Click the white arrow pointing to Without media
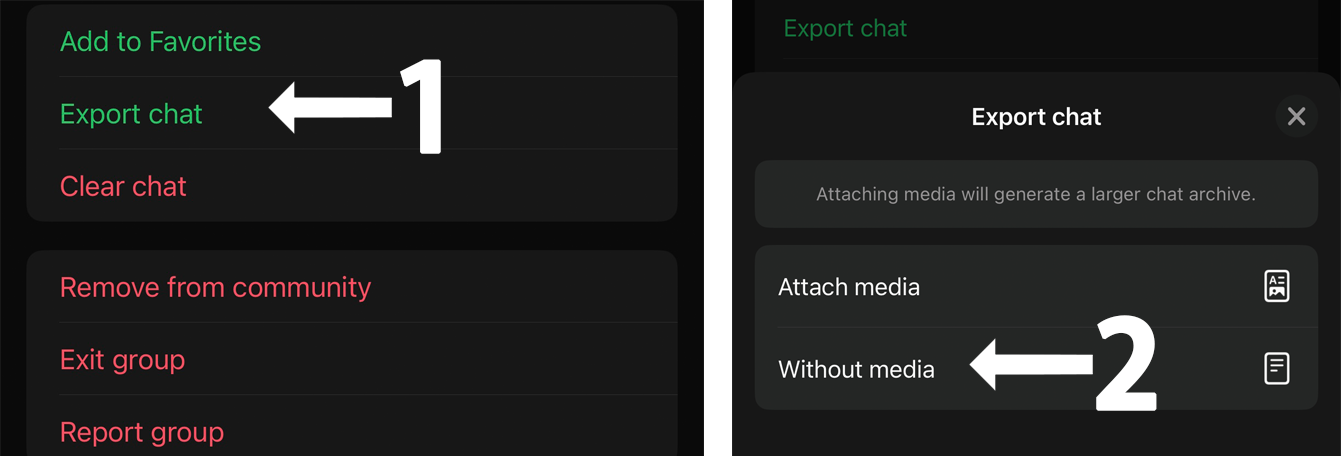The height and width of the screenshot is (456, 1341). click(1032, 365)
